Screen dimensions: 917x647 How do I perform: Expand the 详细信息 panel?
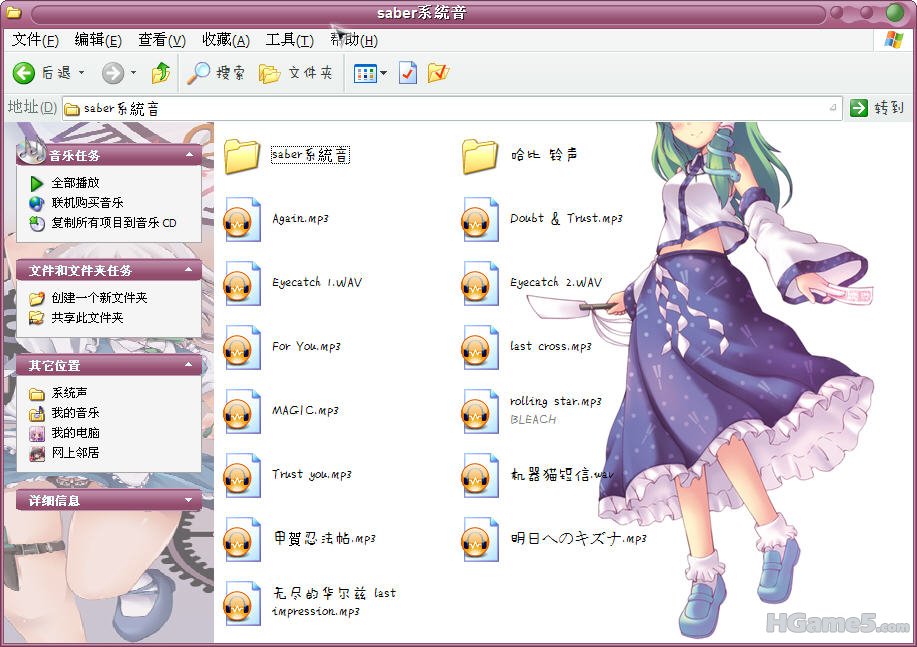(189, 500)
